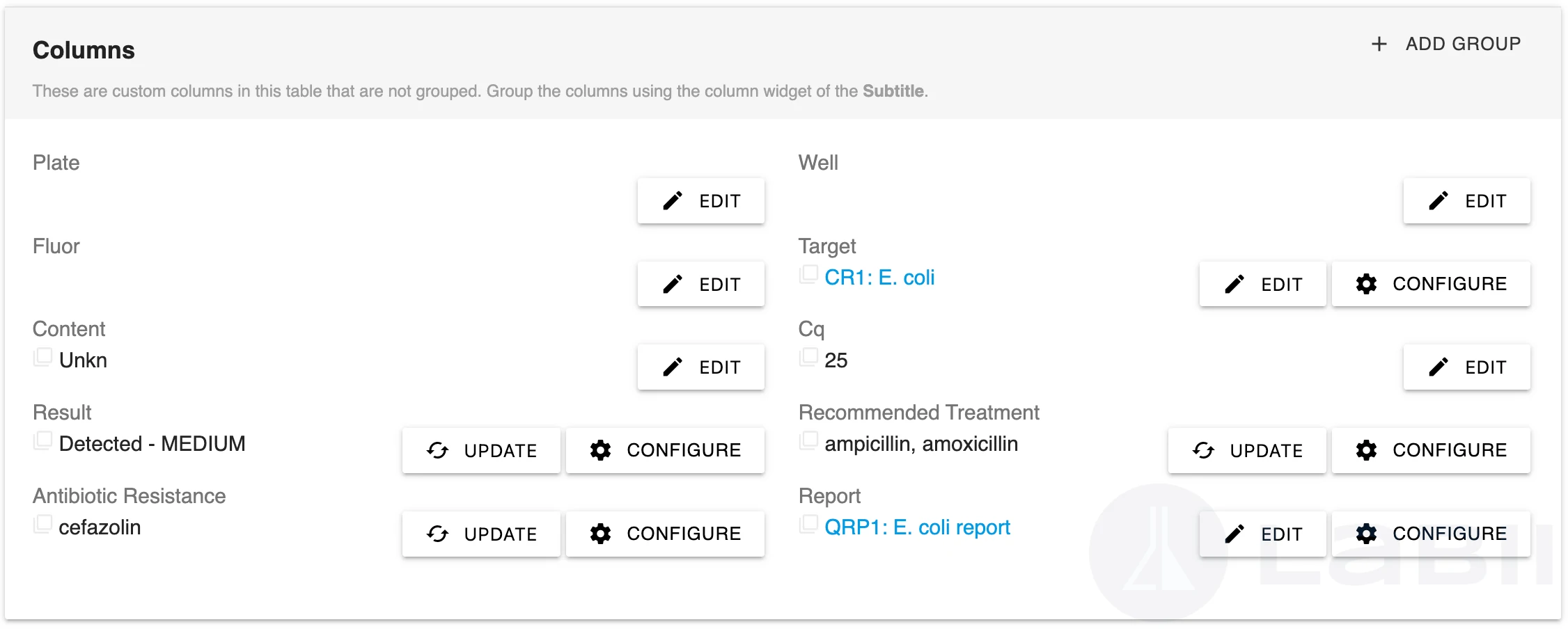Click the copy icon beside Cq value 25
Screen dimensions: 1568x629
(x=808, y=357)
